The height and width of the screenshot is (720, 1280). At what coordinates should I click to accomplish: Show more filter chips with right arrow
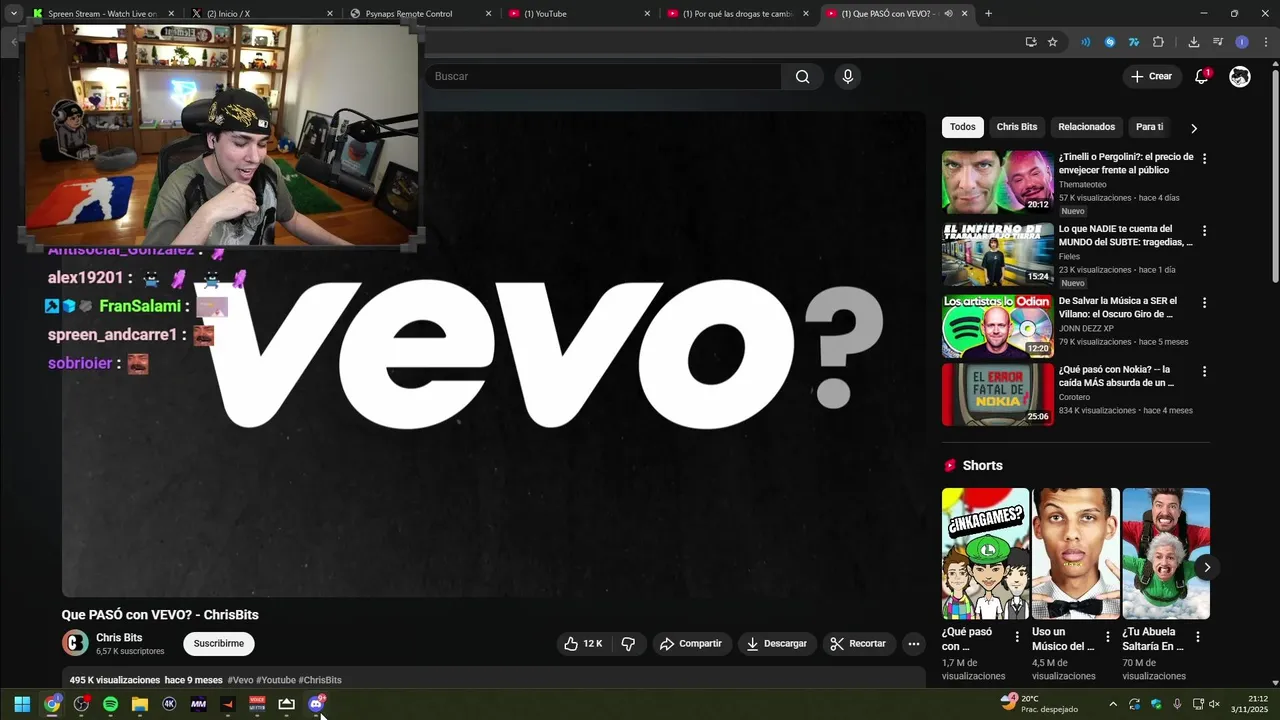1193,128
